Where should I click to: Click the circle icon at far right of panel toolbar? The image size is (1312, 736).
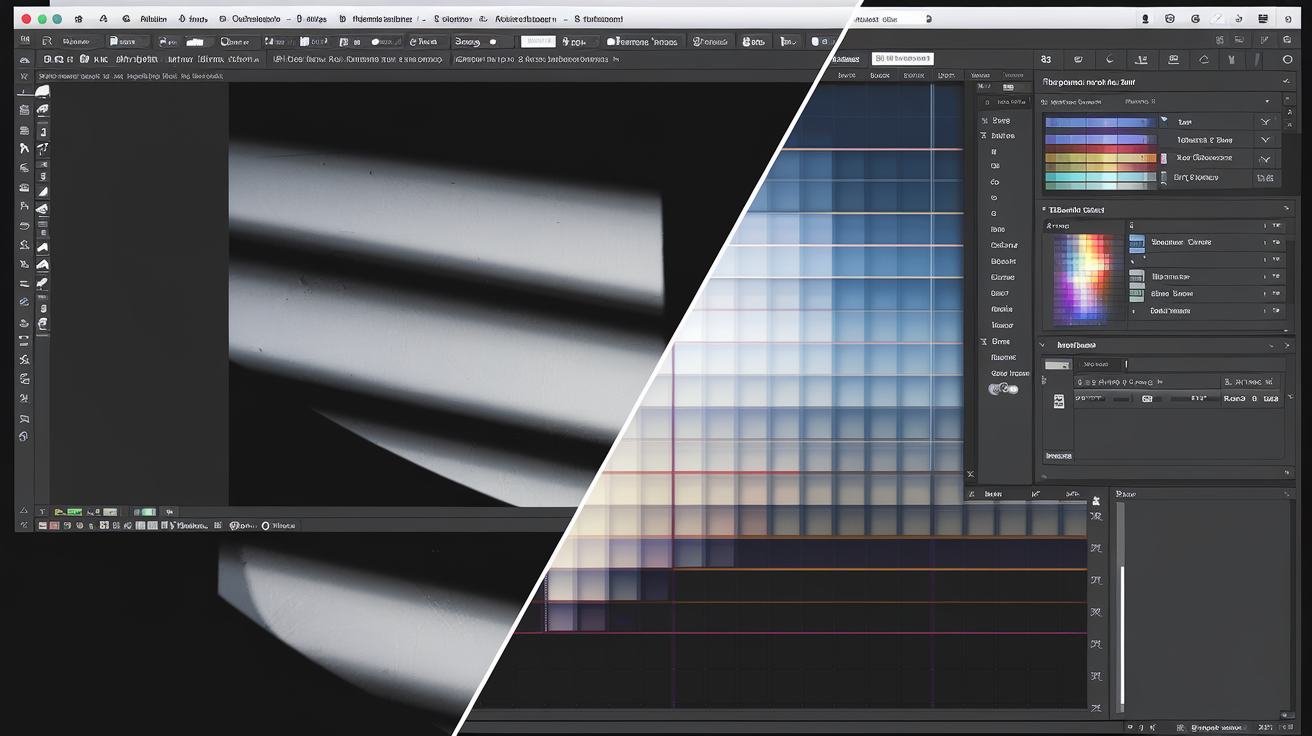pos(1286,60)
